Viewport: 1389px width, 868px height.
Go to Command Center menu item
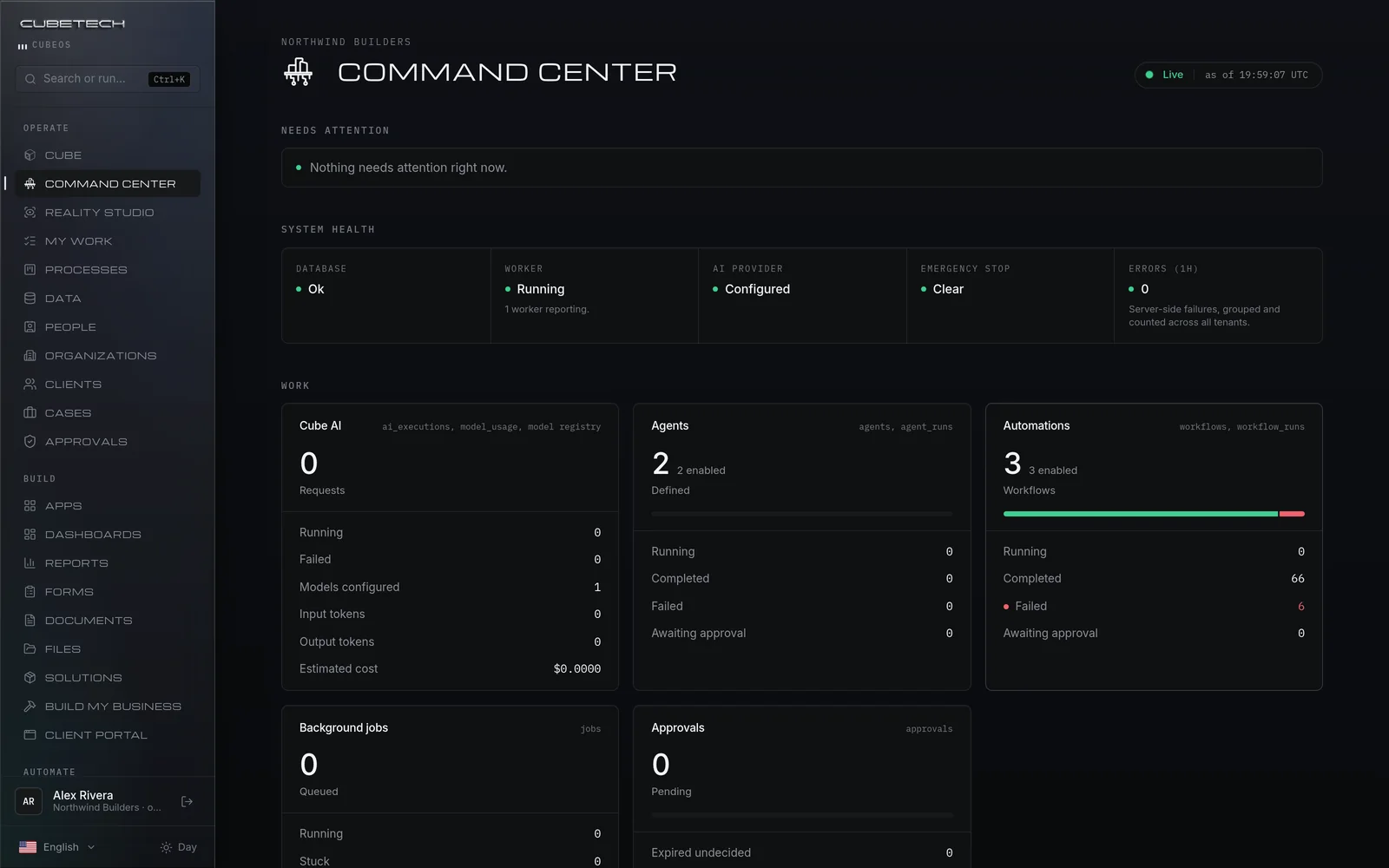108,184
